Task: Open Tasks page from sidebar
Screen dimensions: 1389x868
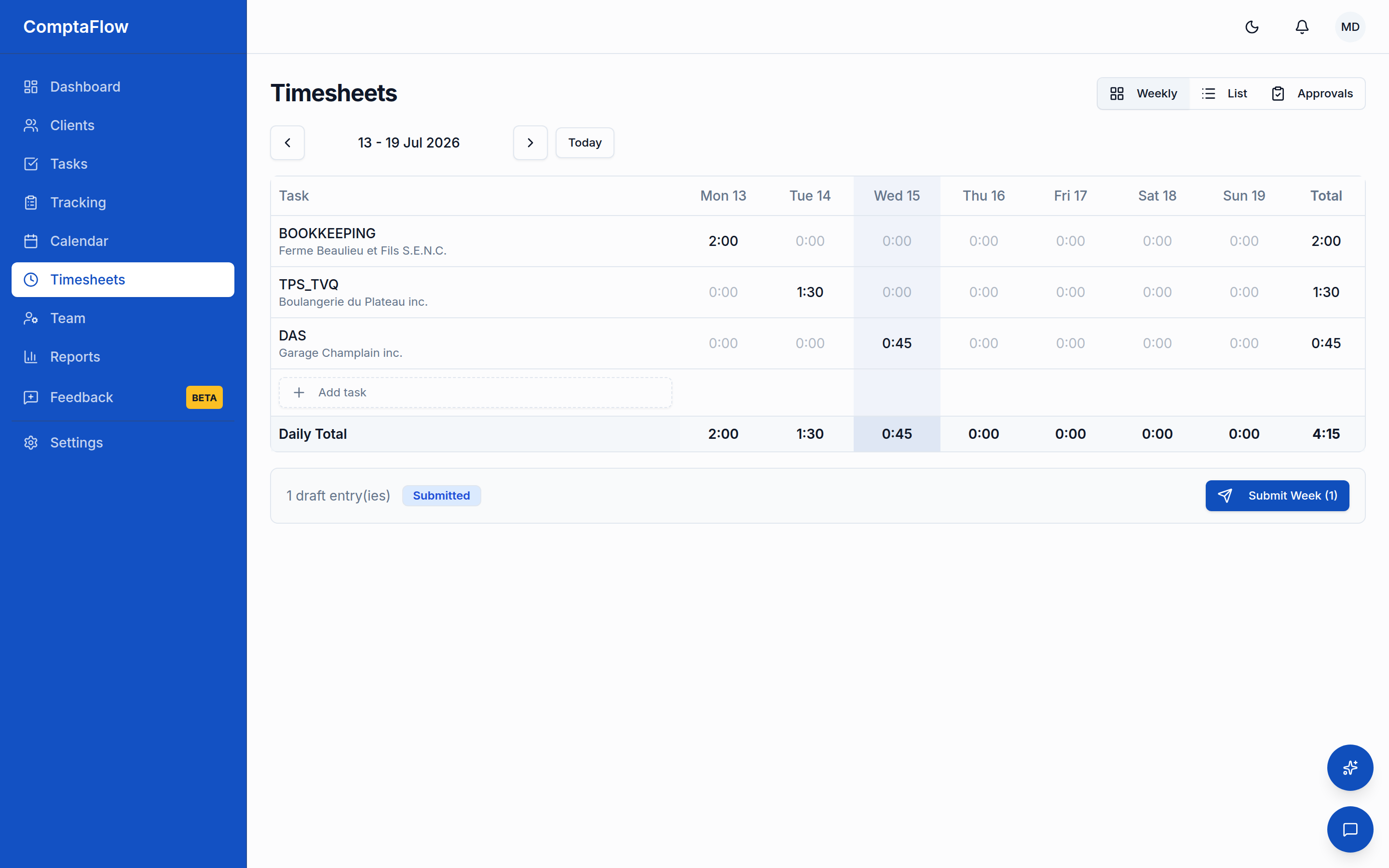Action: 123,163
